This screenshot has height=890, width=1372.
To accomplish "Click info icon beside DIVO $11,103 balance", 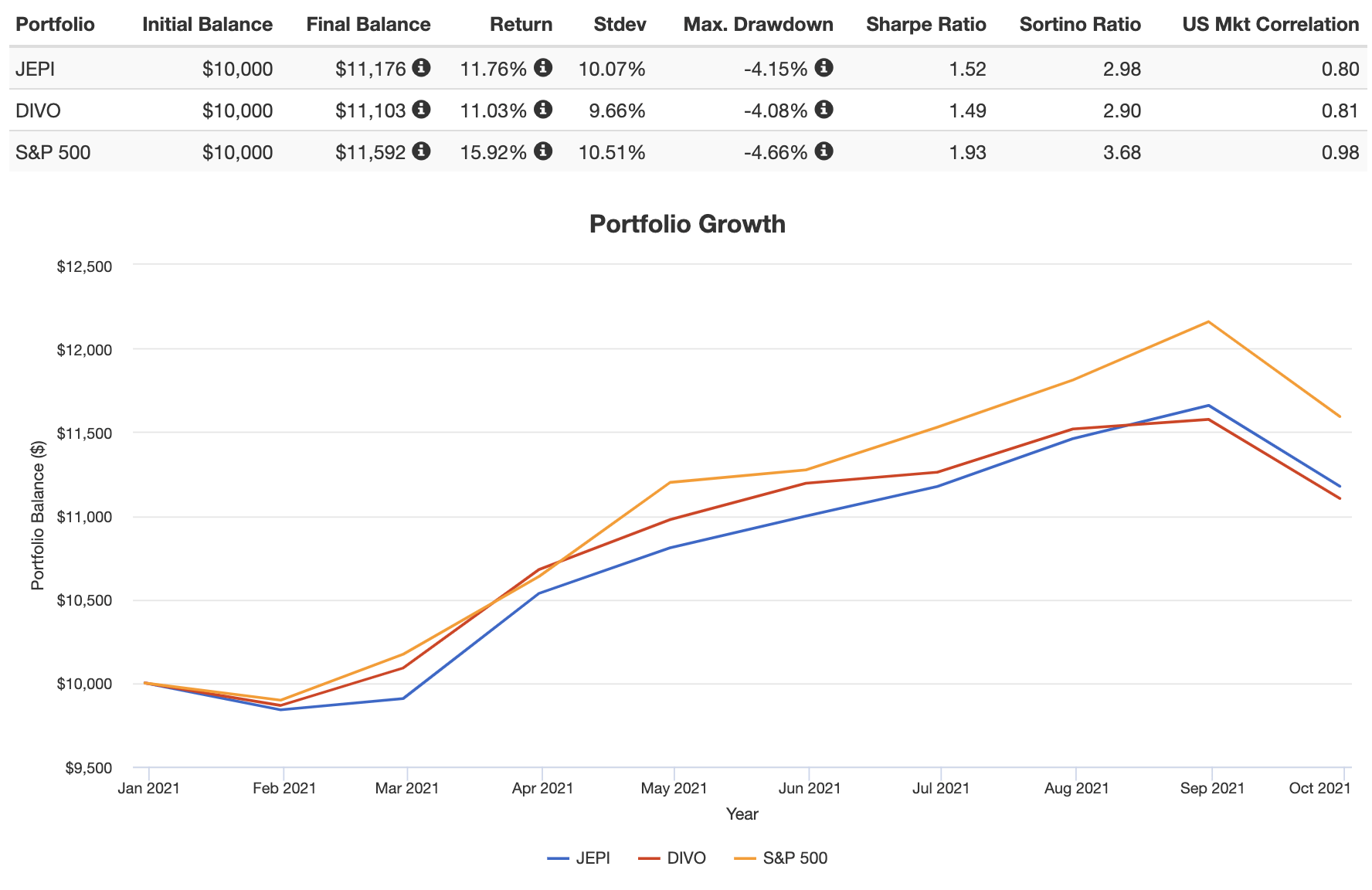I will click(421, 110).
